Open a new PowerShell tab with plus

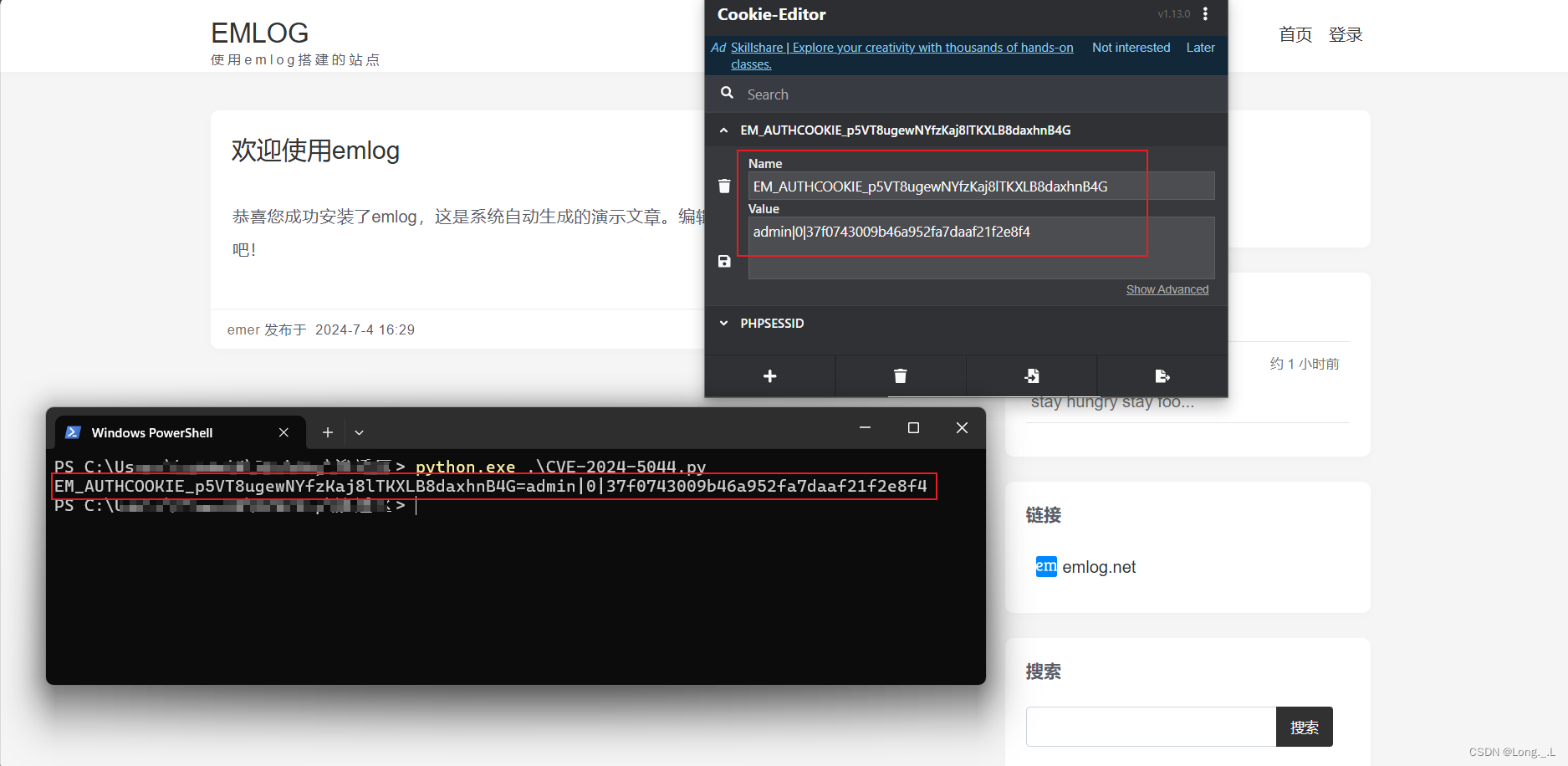click(328, 432)
